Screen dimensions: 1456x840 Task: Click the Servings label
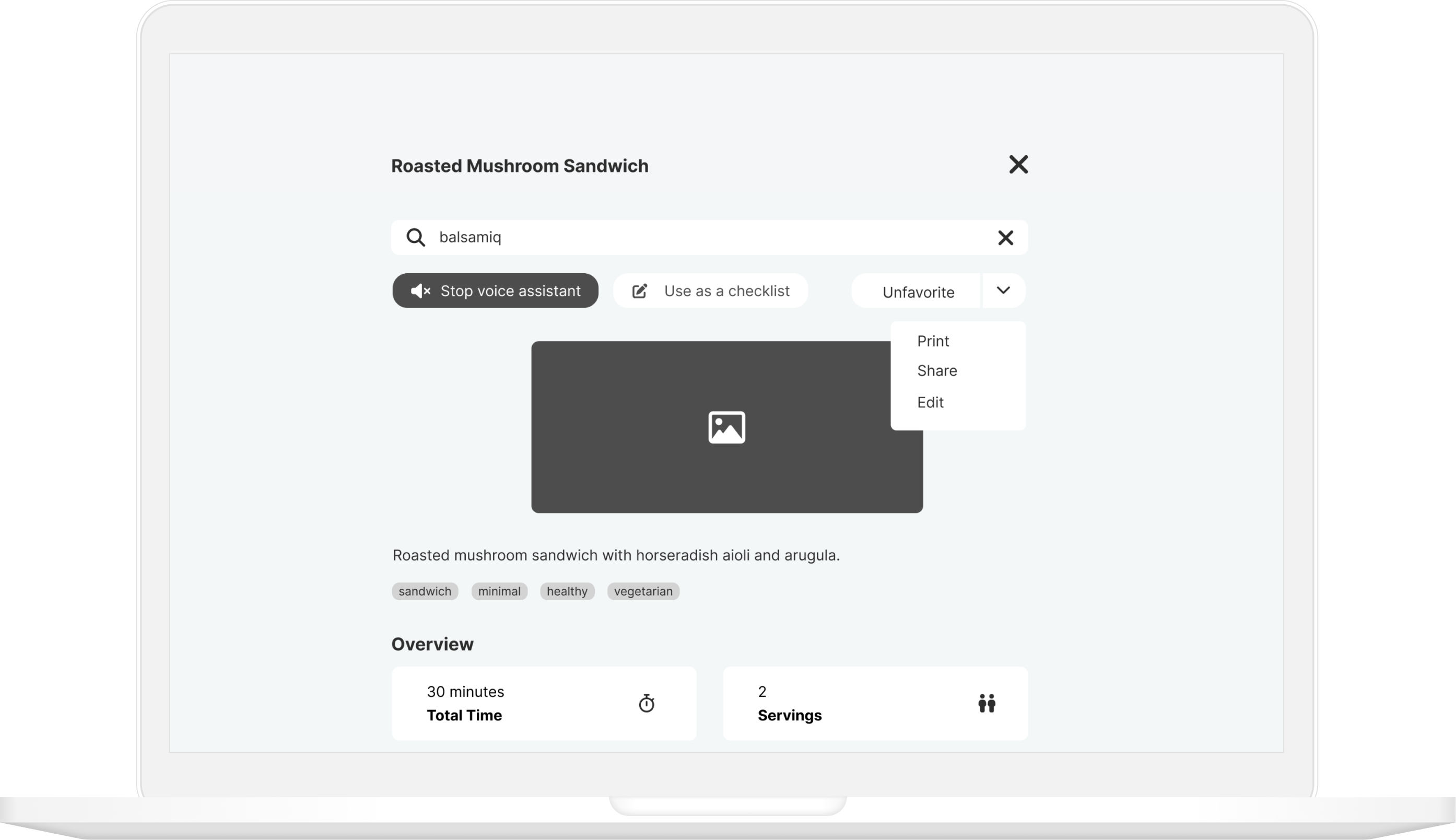click(x=790, y=715)
